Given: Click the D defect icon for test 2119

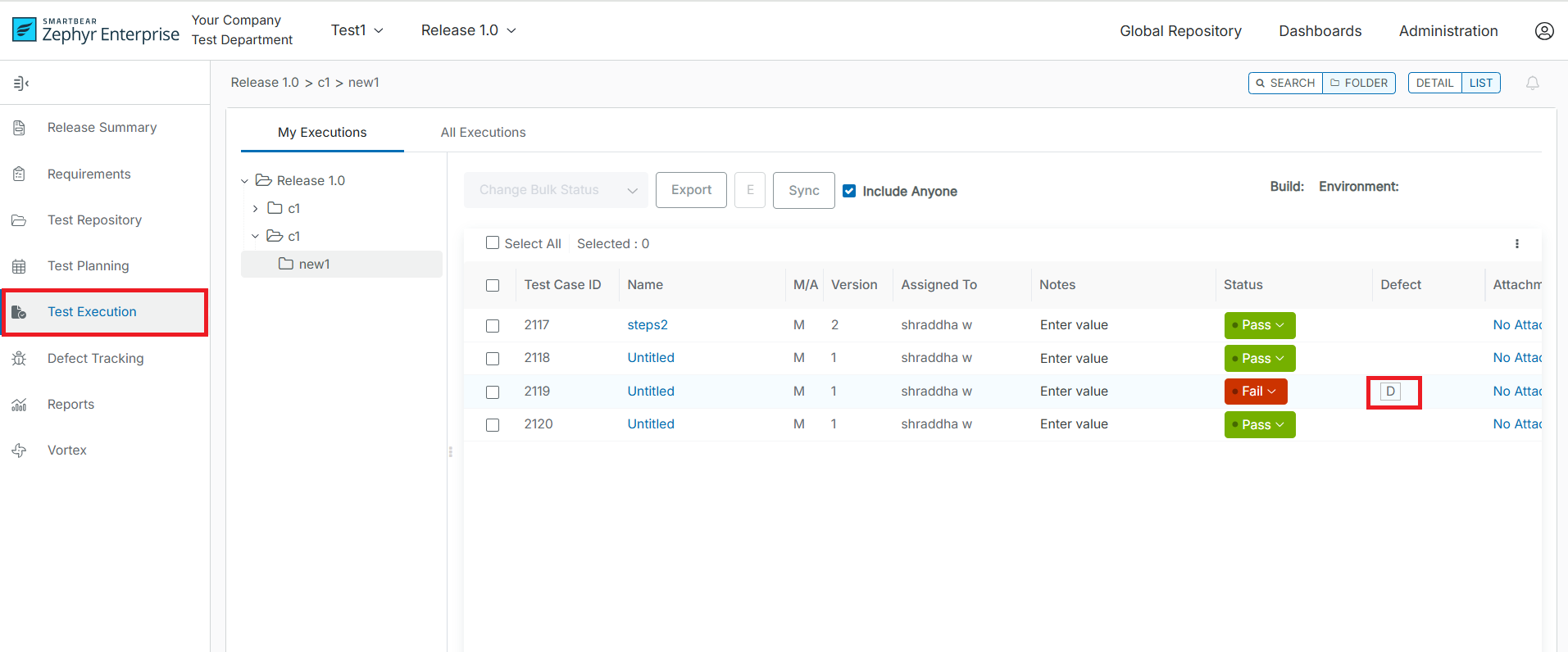Looking at the screenshot, I should click(1390, 392).
